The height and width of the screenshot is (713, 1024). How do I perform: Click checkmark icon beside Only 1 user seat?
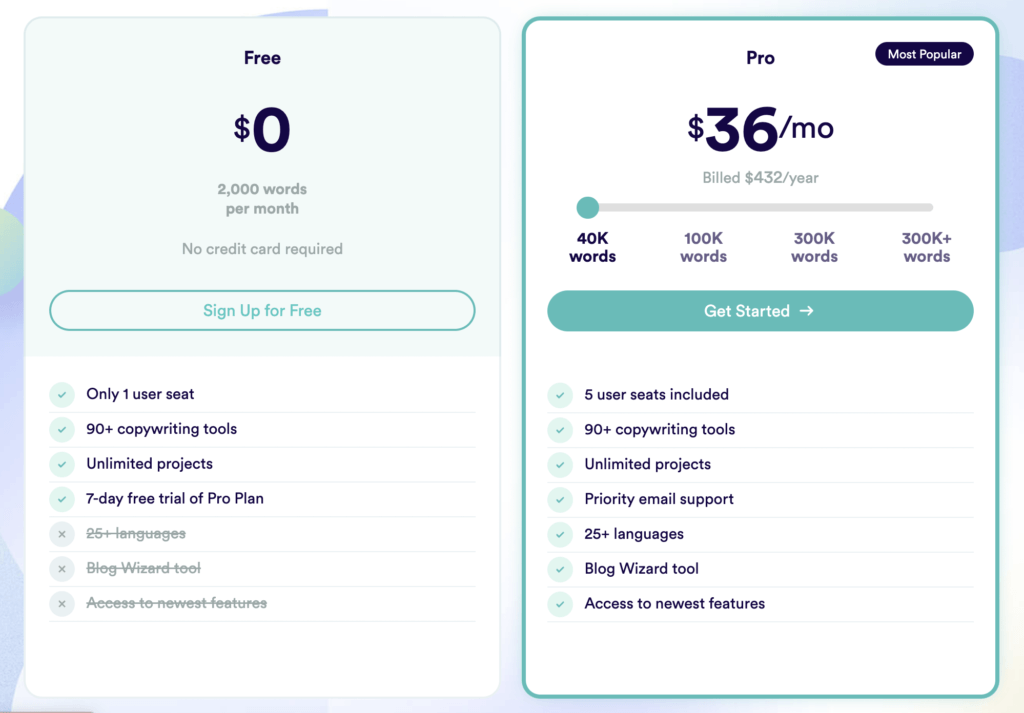62,394
